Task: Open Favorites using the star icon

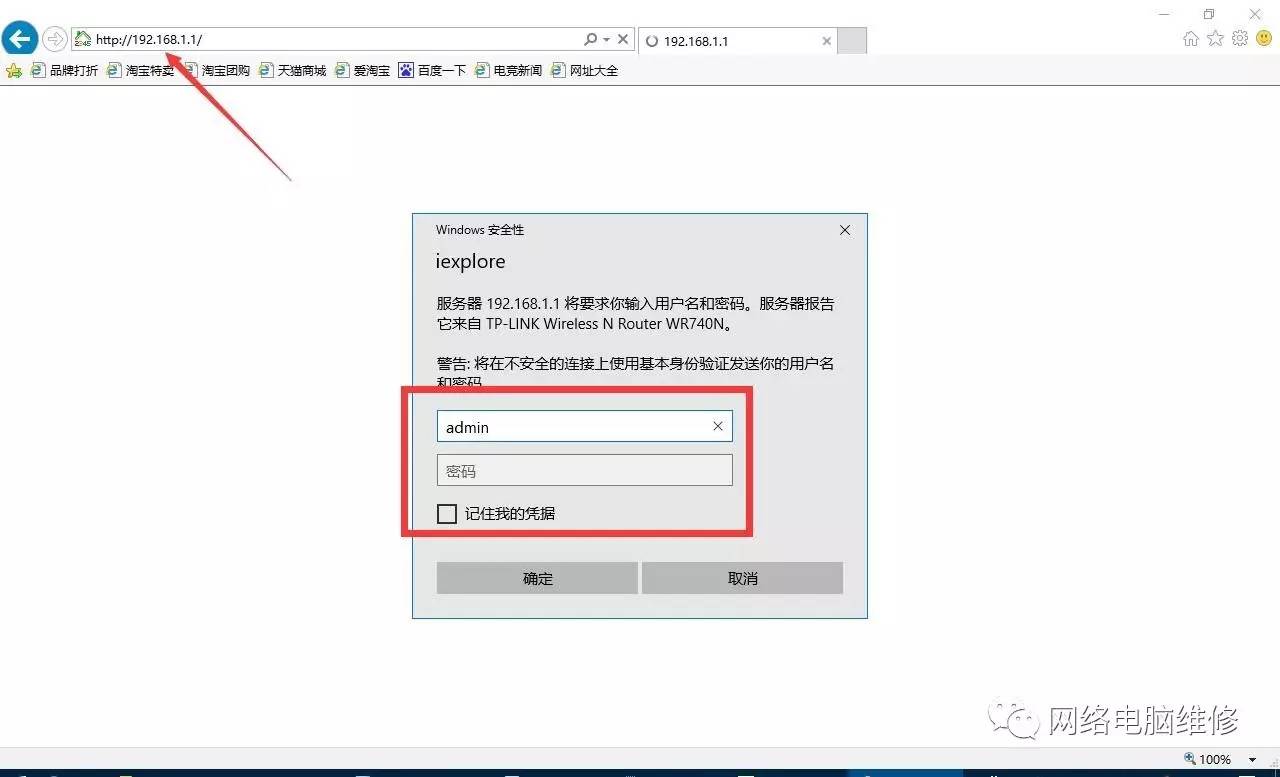Action: point(1214,38)
